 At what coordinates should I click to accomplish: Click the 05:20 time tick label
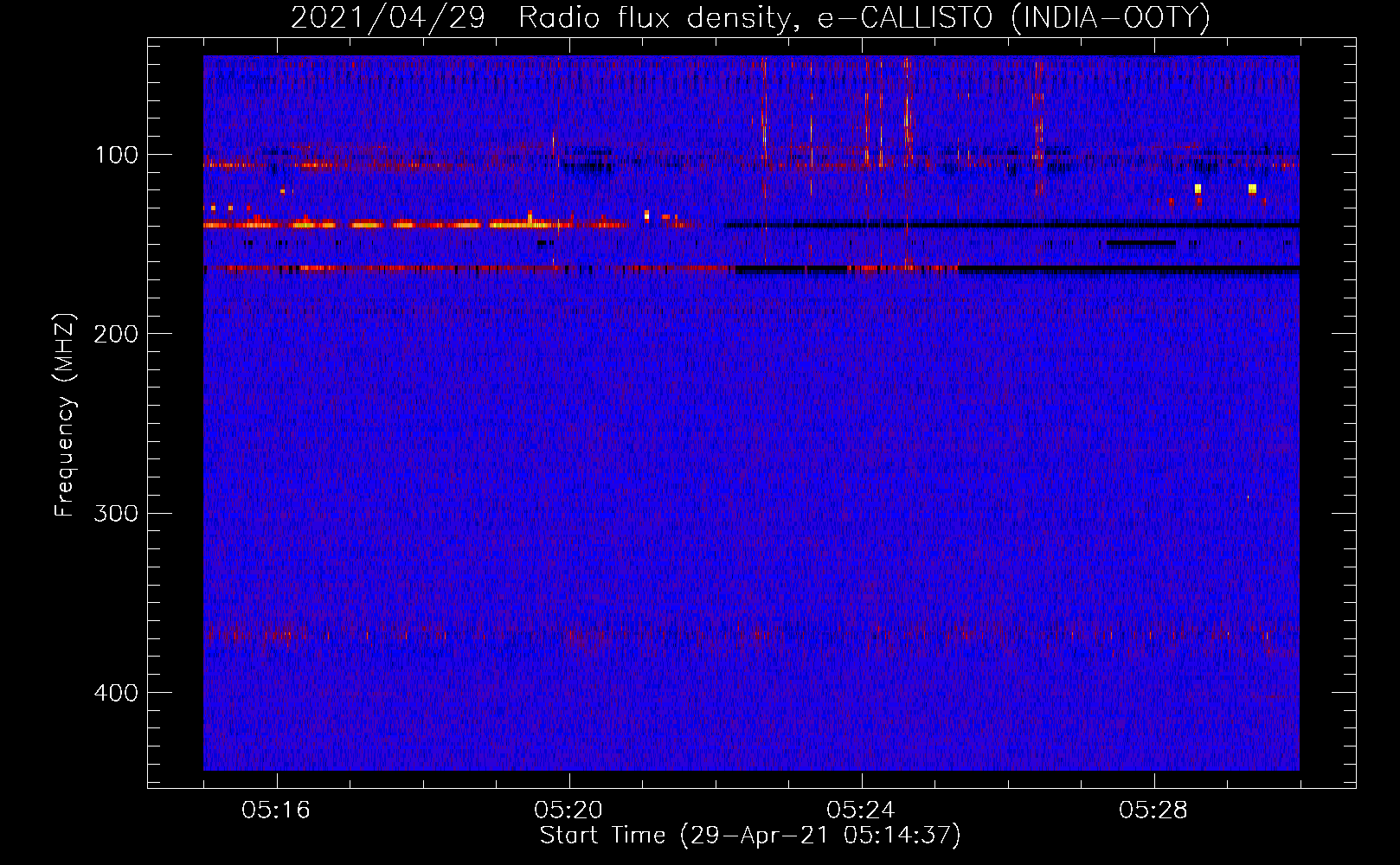[x=568, y=810]
